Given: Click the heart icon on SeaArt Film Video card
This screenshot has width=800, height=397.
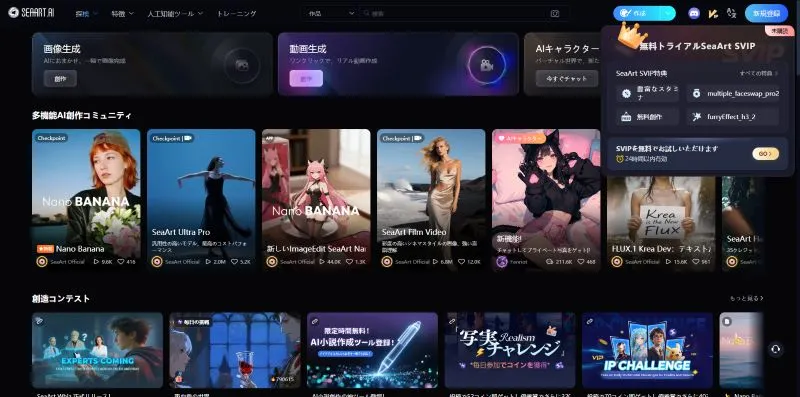Looking at the screenshot, I should click(462, 261).
